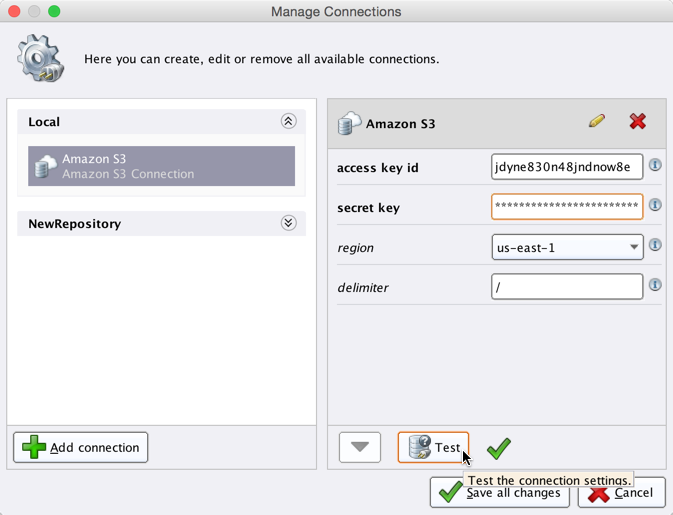Click the red X delete connection icon
Image resolution: width=673 pixels, height=515 pixels.
click(x=637, y=122)
